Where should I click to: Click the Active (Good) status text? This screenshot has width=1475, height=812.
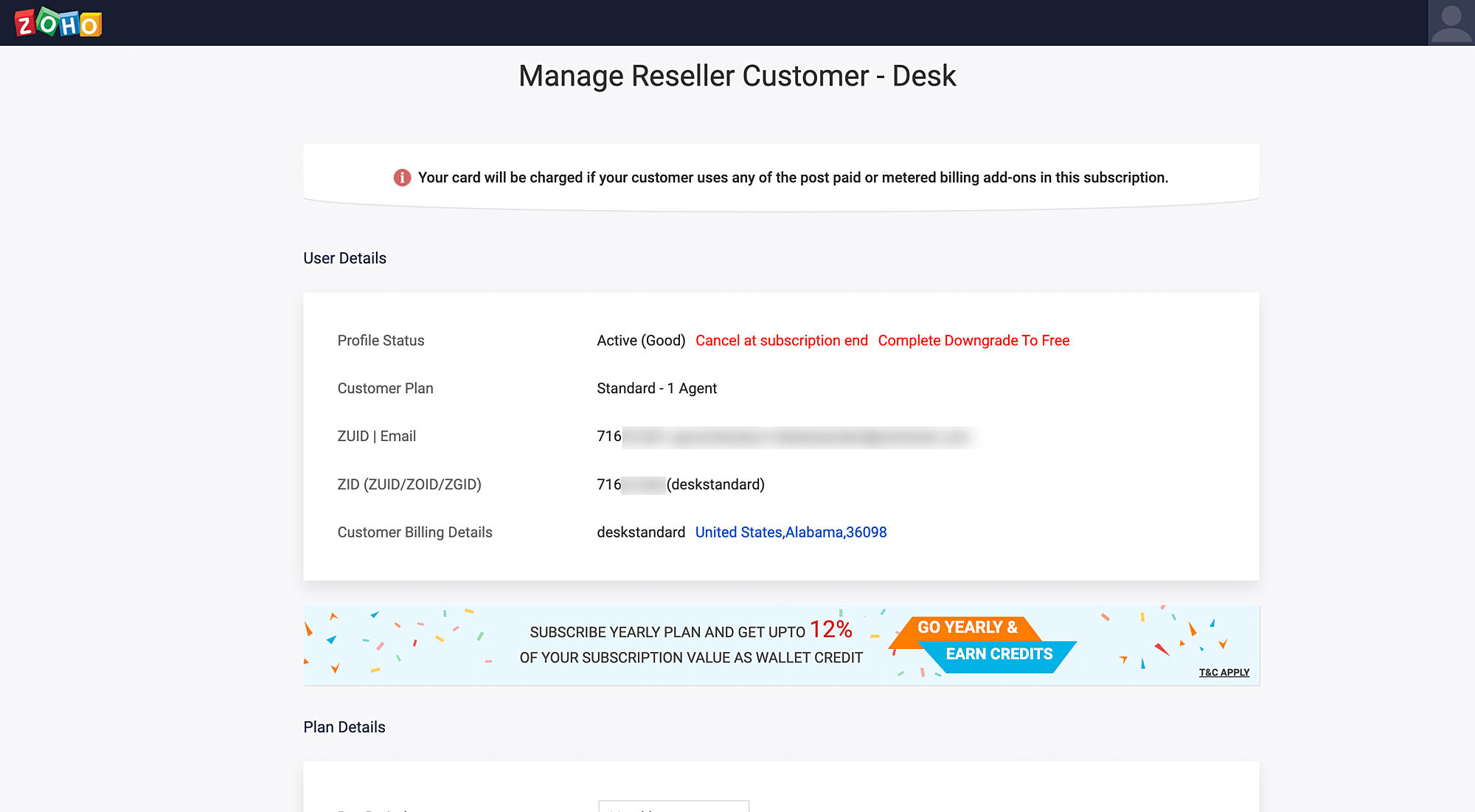click(641, 341)
